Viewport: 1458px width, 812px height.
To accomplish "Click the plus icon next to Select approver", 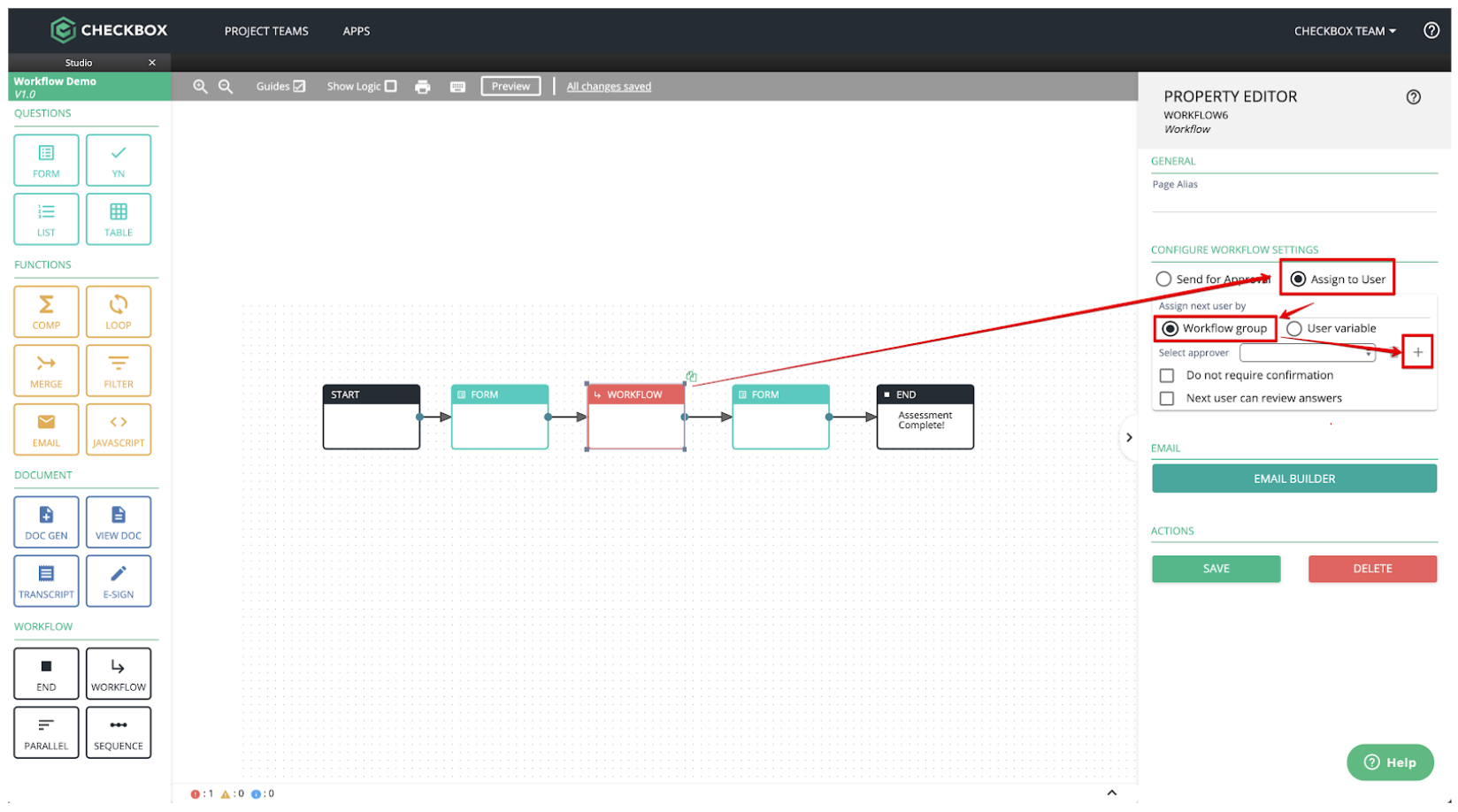I will tap(1417, 352).
